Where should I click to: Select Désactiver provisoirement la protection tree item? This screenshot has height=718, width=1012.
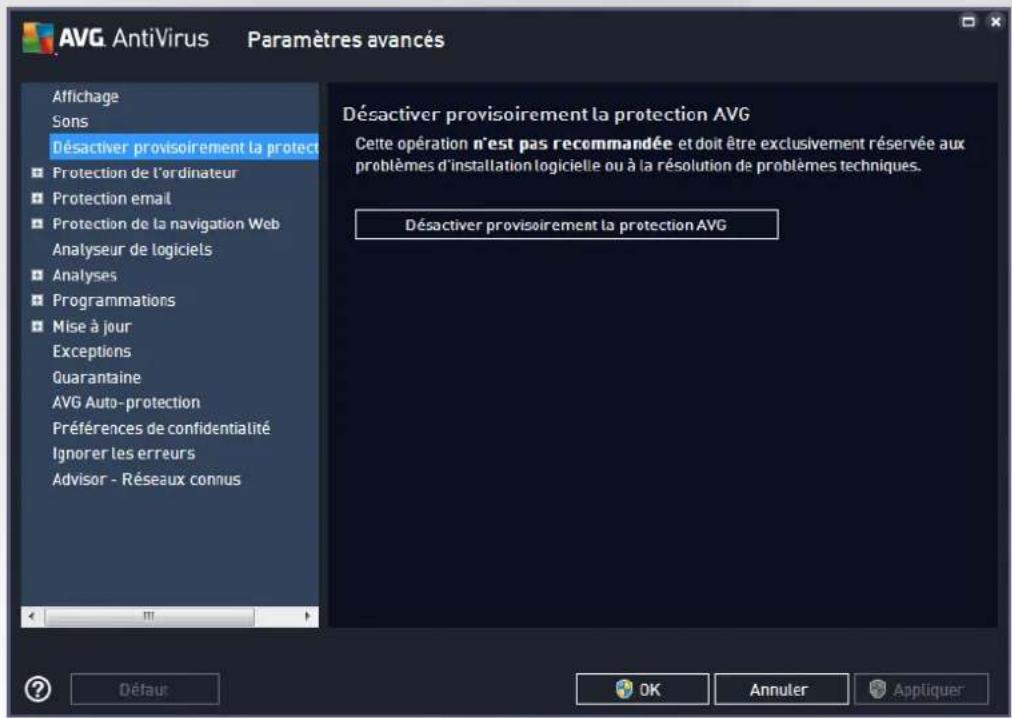(185, 147)
